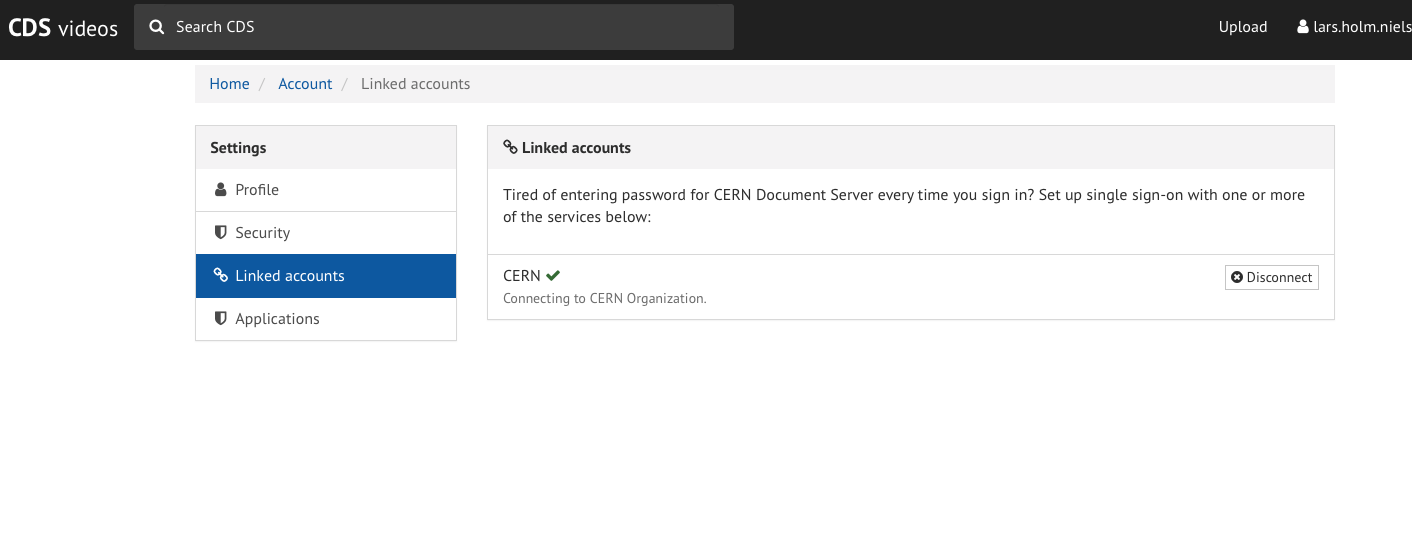This screenshot has height=539, width=1412.
Task: Click the Disconnect button's x icon
Action: [x=1237, y=277]
